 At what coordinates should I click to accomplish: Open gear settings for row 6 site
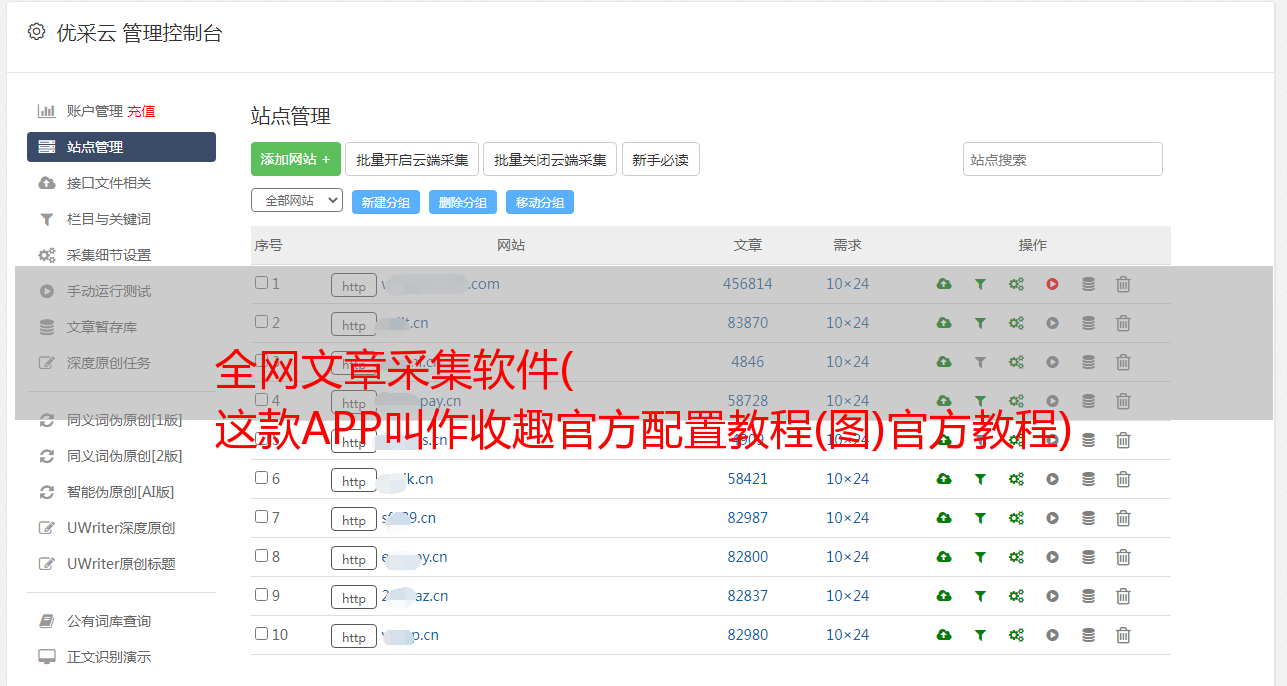point(1016,479)
